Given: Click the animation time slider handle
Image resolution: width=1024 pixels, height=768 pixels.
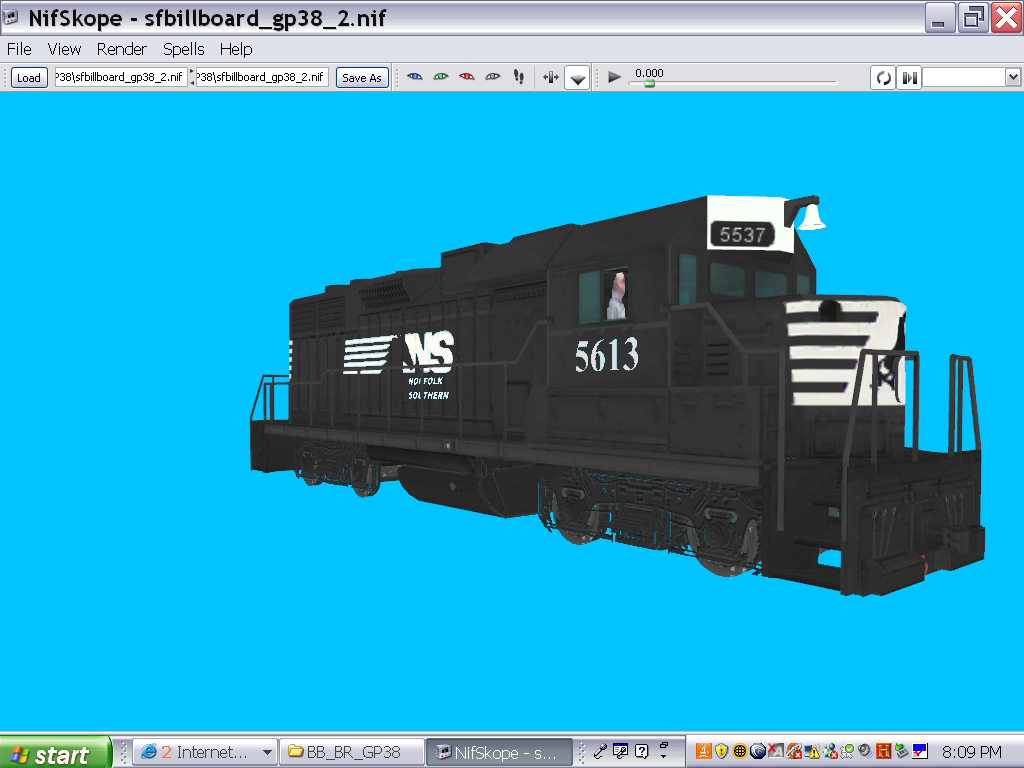Looking at the screenshot, I should [x=649, y=83].
